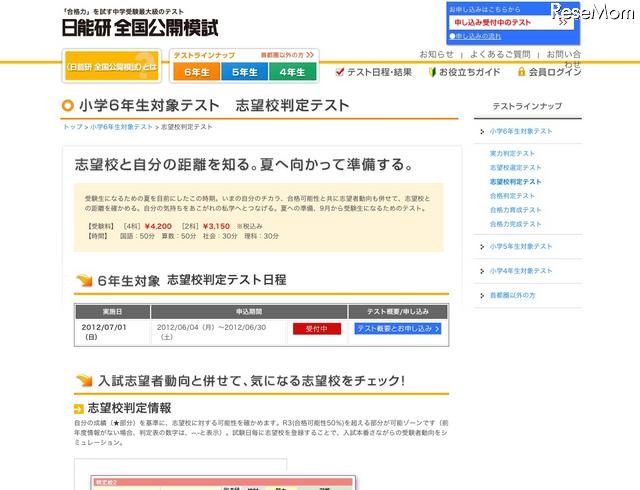Open お役立ちガイド menu item
The width and height of the screenshot is (640, 490).
pyautogui.click(x=469, y=72)
